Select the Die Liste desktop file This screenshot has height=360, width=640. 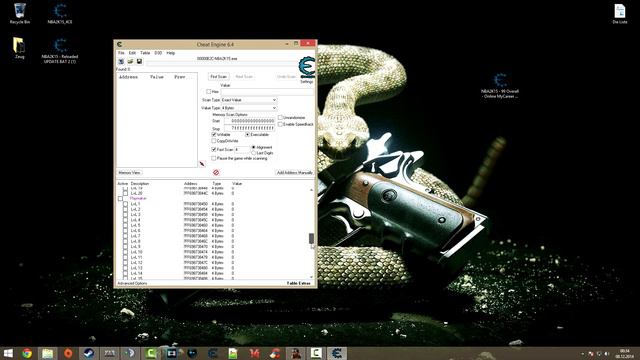(x=620, y=13)
